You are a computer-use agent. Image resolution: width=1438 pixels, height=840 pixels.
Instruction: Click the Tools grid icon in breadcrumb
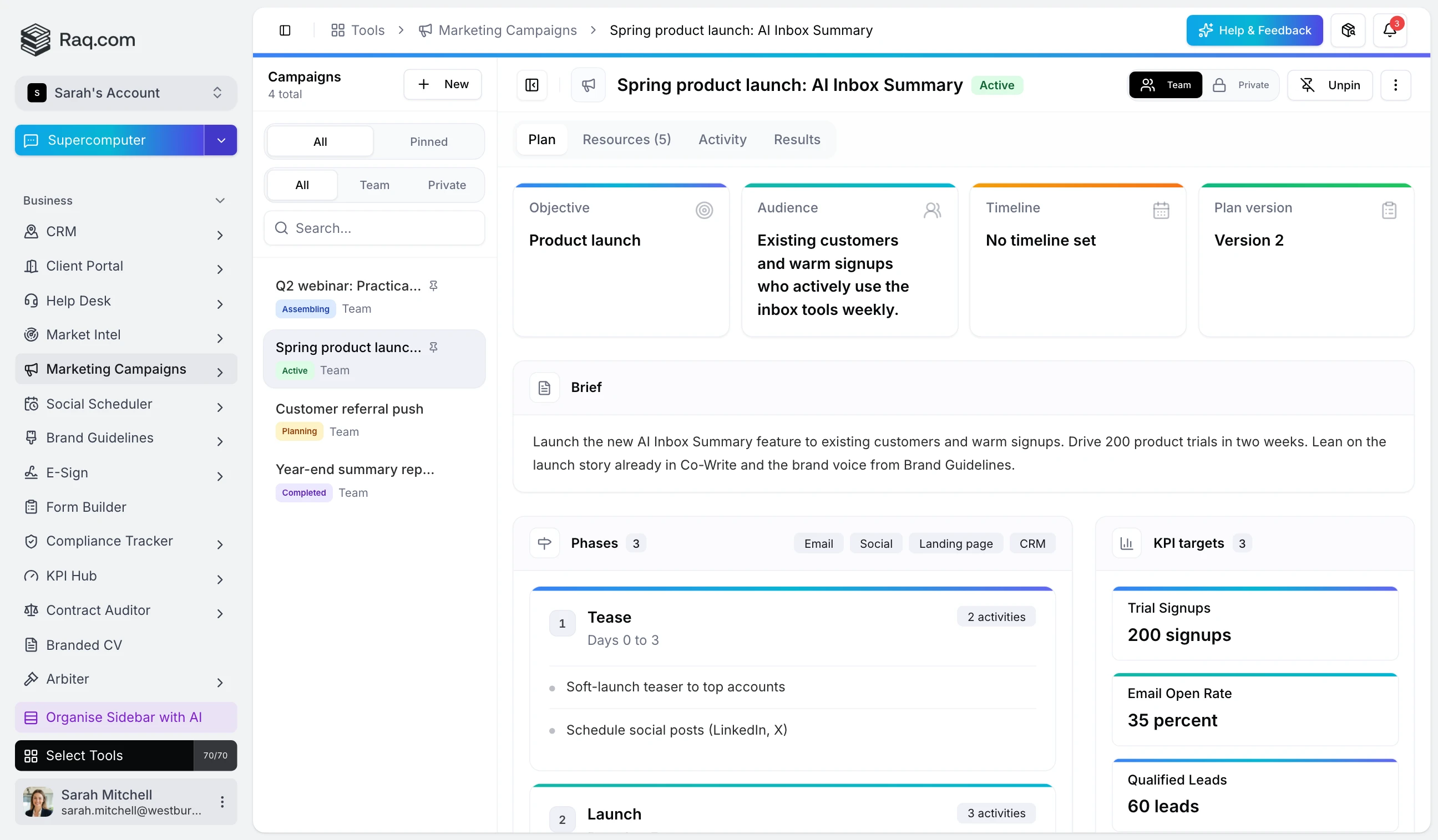(338, 30)
